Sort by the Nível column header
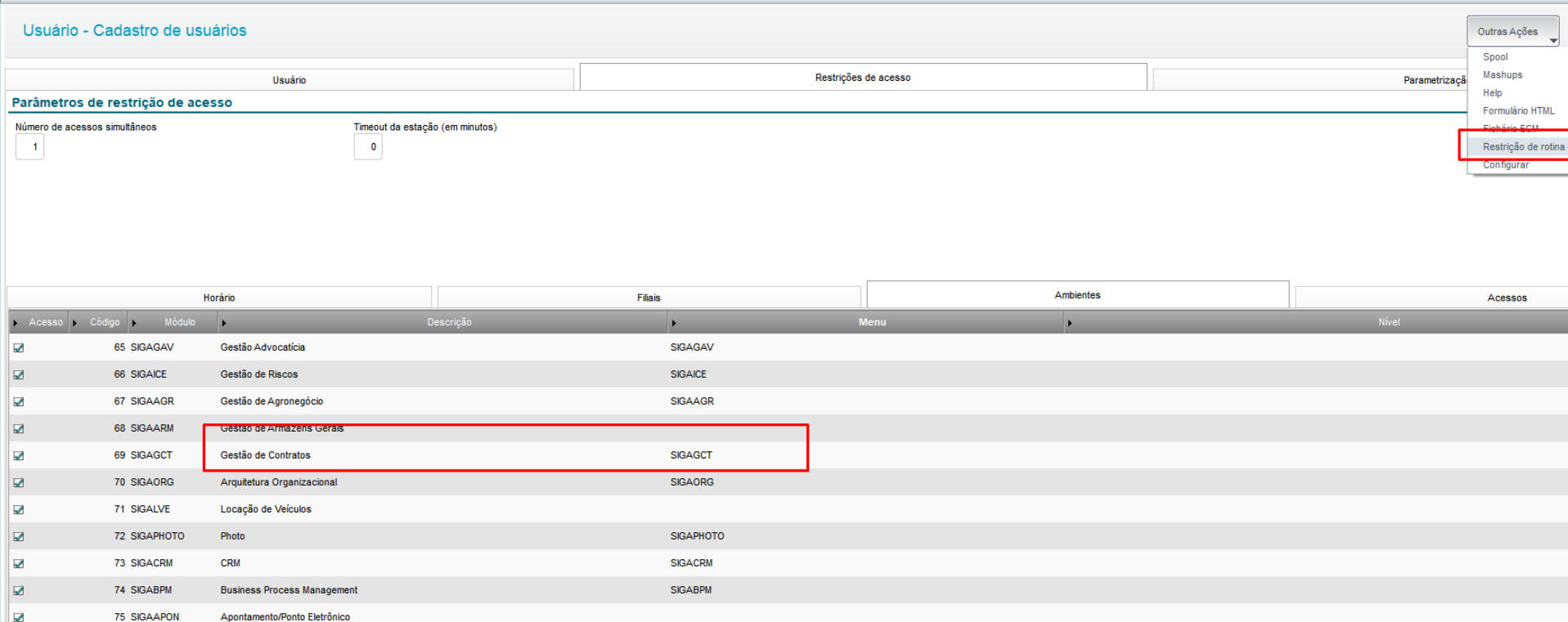 [x=1317, y=322]
